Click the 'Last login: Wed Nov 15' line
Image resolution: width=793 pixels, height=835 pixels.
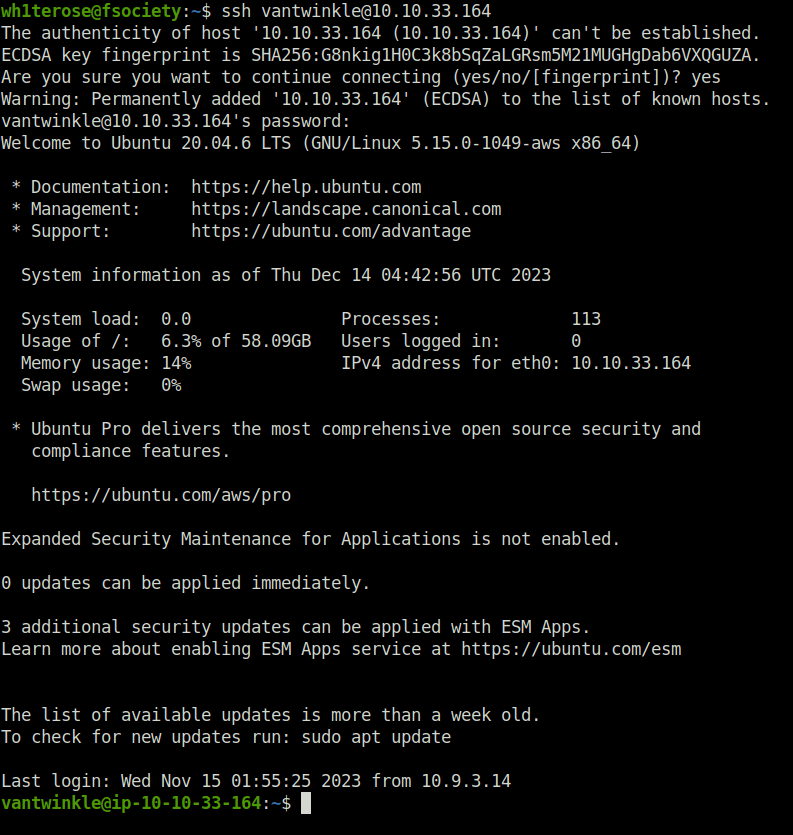256,781
